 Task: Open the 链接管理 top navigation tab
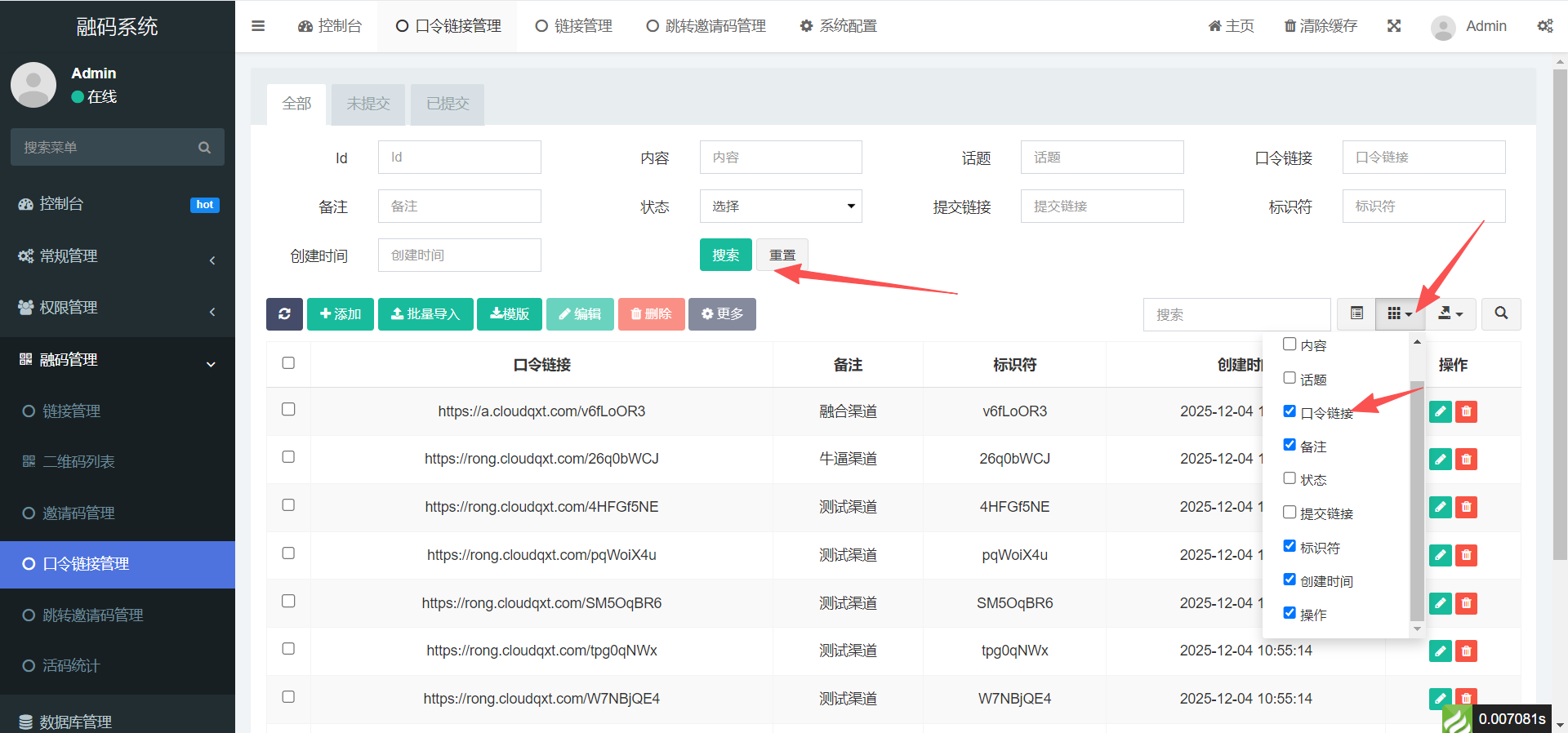(574, 26)
